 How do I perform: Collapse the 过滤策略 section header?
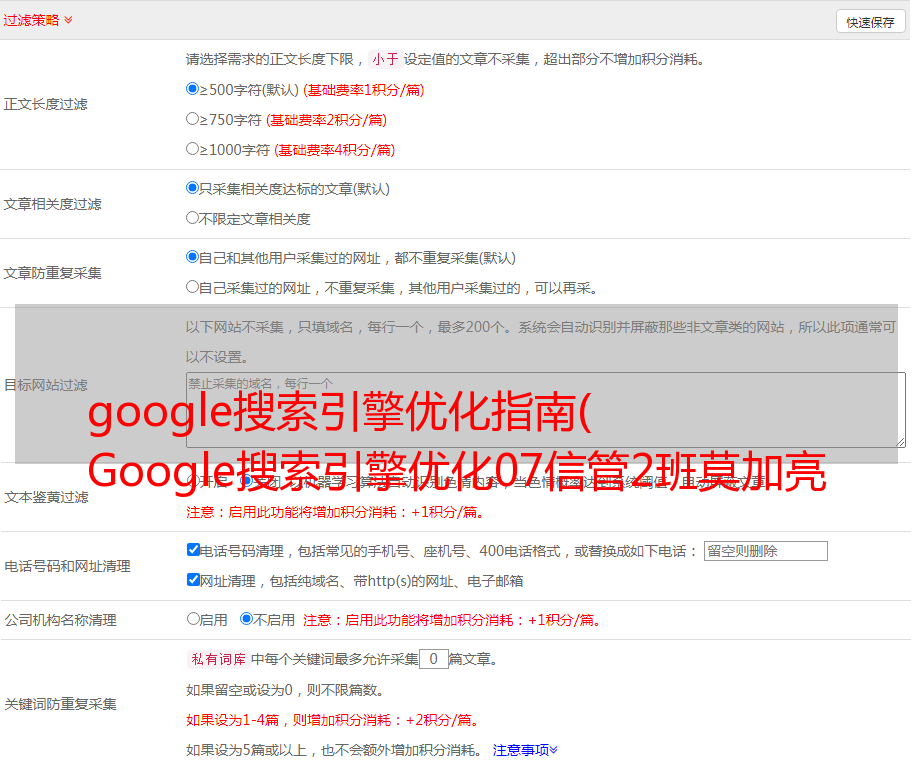(38, 20)
